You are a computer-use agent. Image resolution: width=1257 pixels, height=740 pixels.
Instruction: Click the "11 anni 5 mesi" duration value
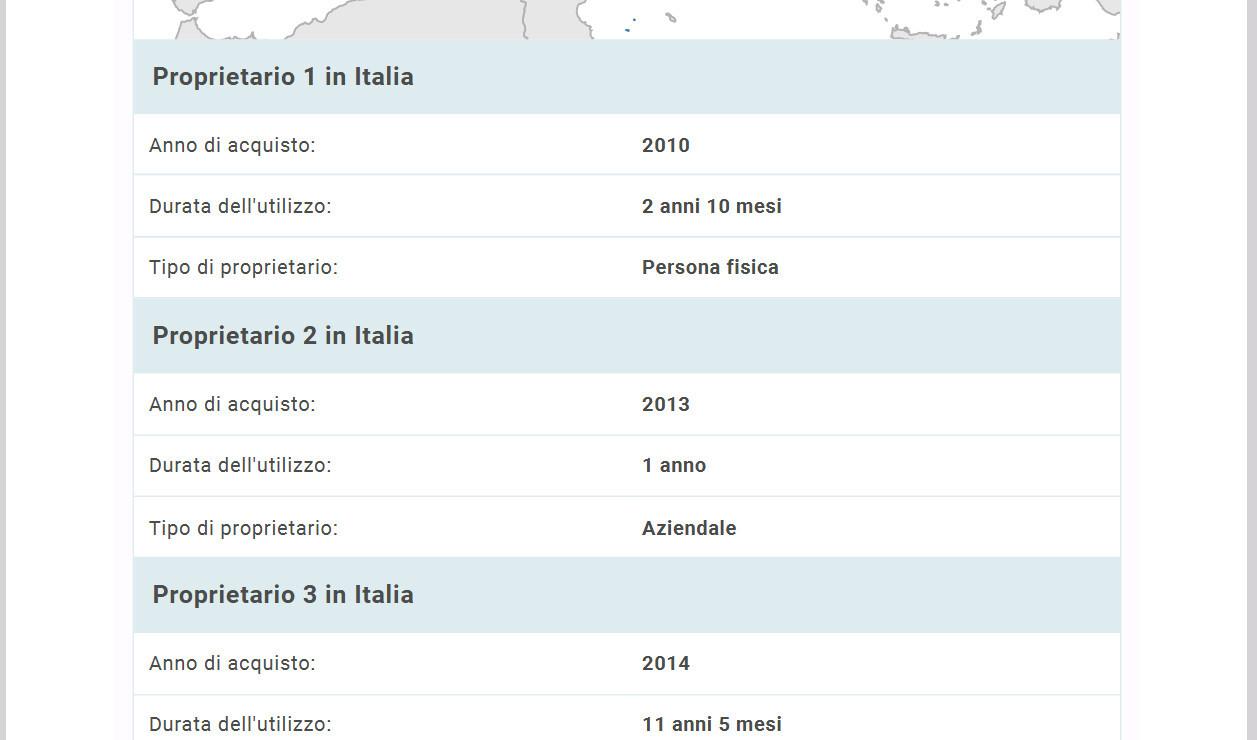tap(712, 724)
